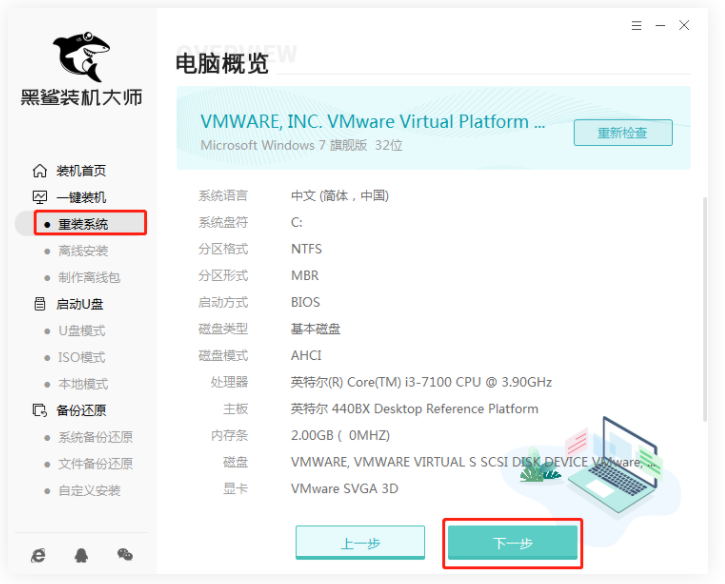The width and height of the screenshot is (725, 584).
Task: Click the shark logo of 黑鲨装机大师
Action: 81,55
